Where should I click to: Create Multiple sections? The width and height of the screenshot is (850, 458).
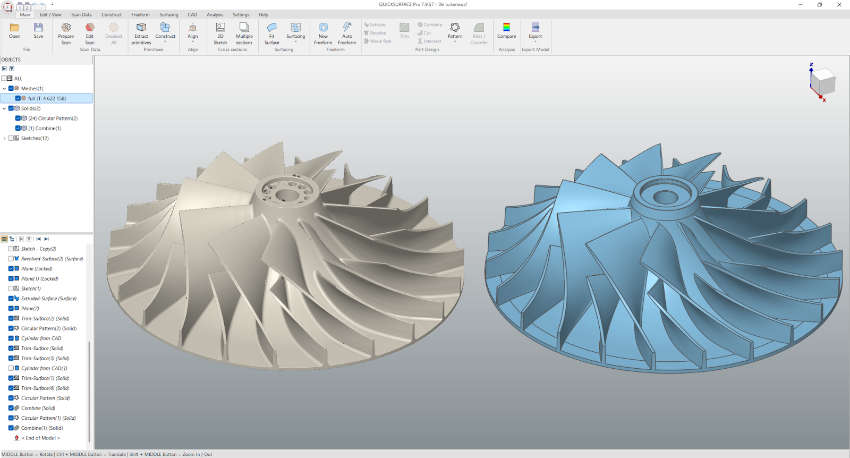tap(244, 33)
